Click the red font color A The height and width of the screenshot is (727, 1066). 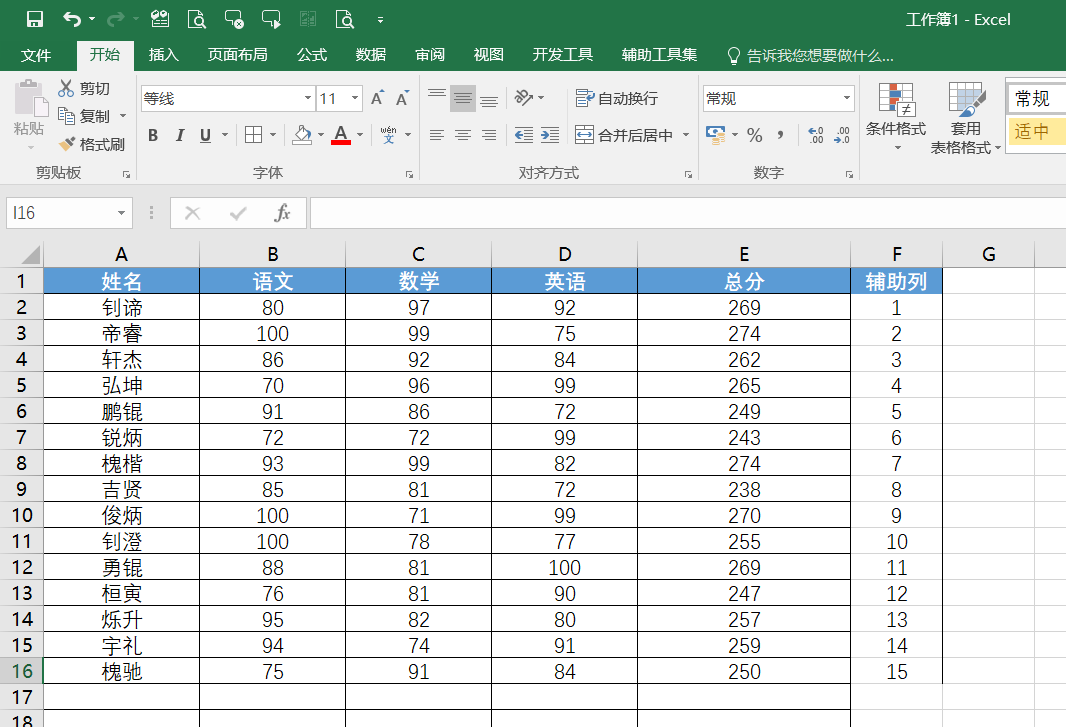coord(341,135)
